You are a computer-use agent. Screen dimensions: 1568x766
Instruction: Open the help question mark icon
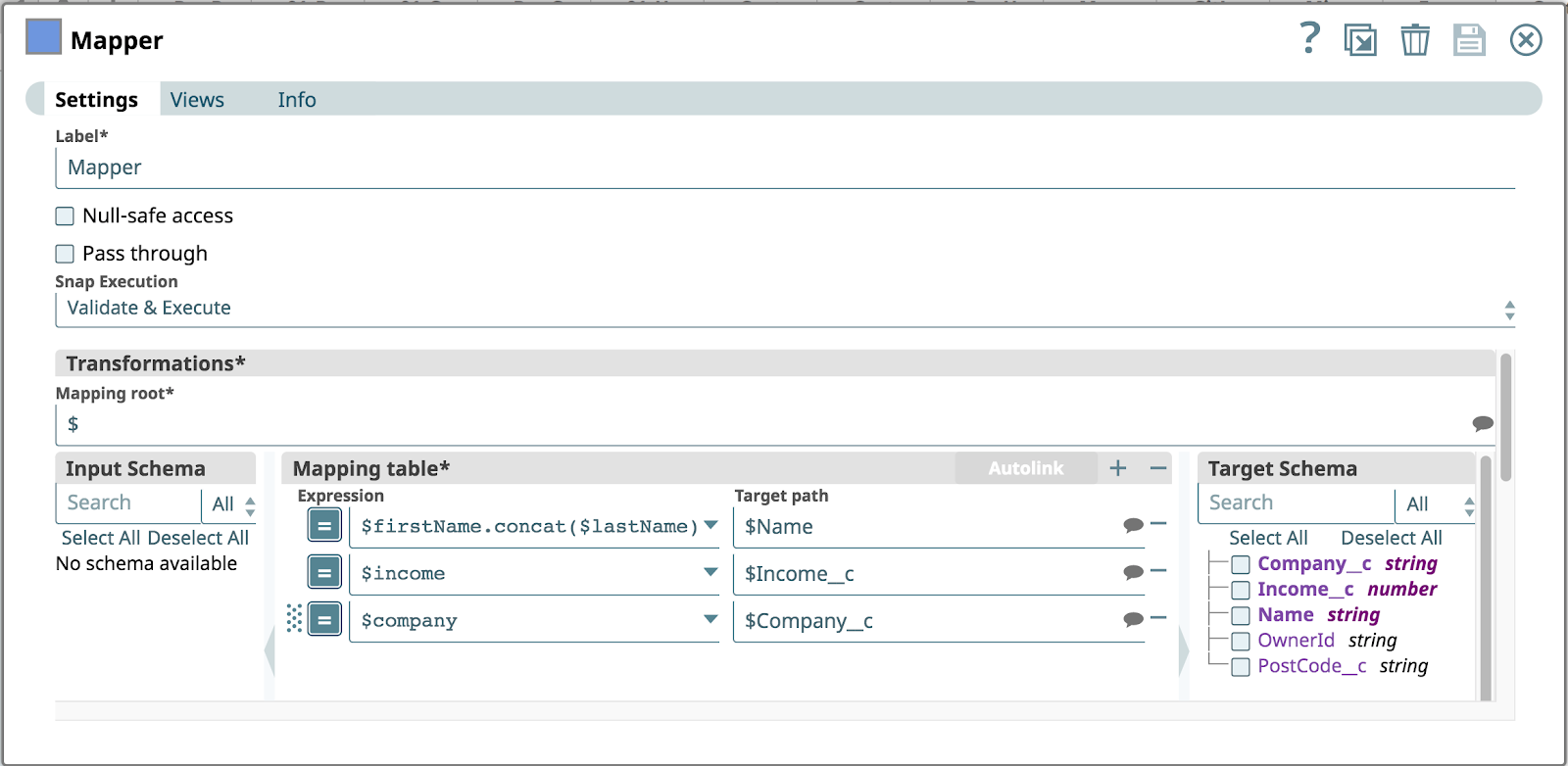point(1309,38)
